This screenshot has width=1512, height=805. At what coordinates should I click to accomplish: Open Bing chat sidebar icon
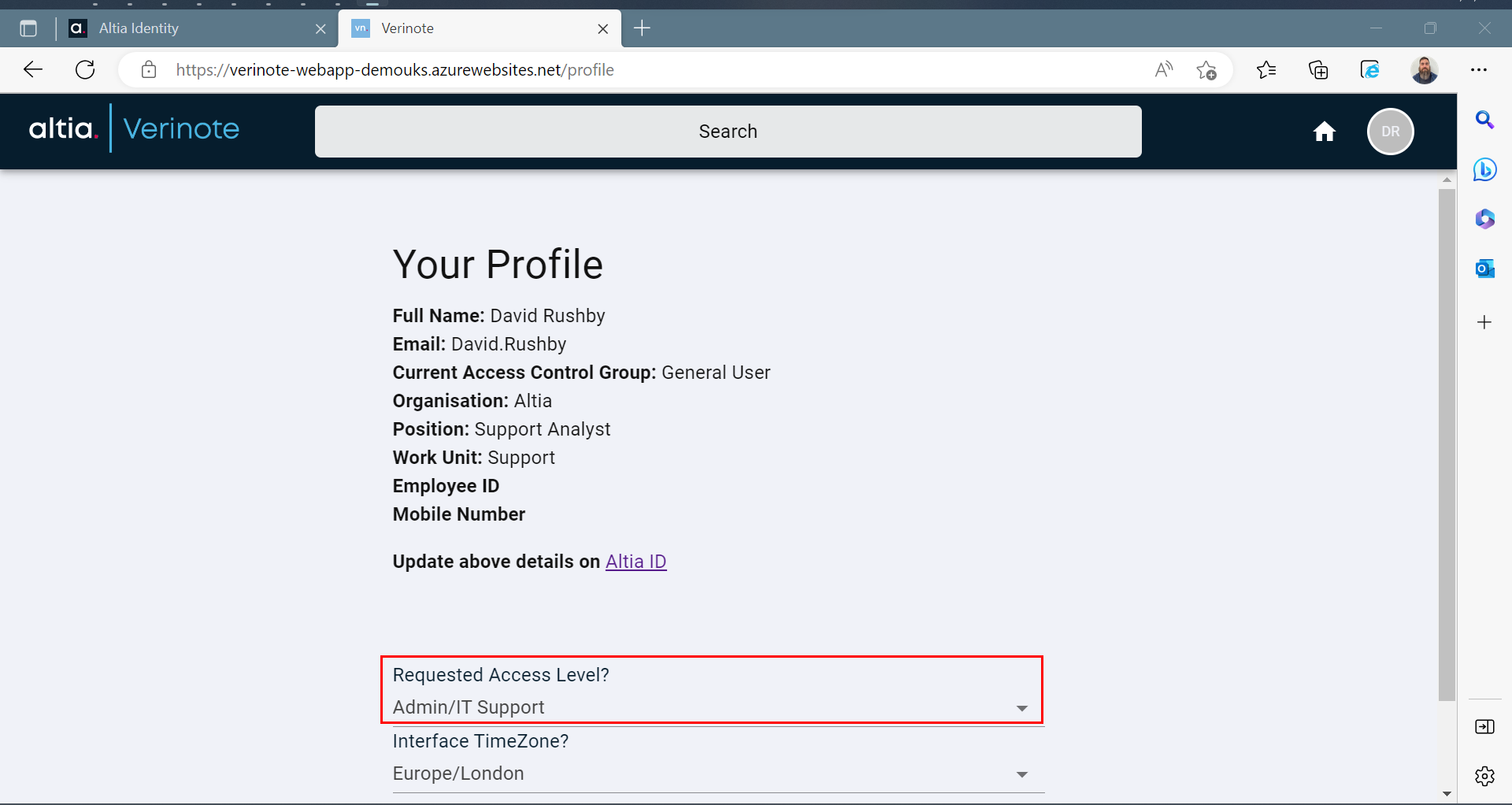pyautogui.click(x=1484, y=169)
